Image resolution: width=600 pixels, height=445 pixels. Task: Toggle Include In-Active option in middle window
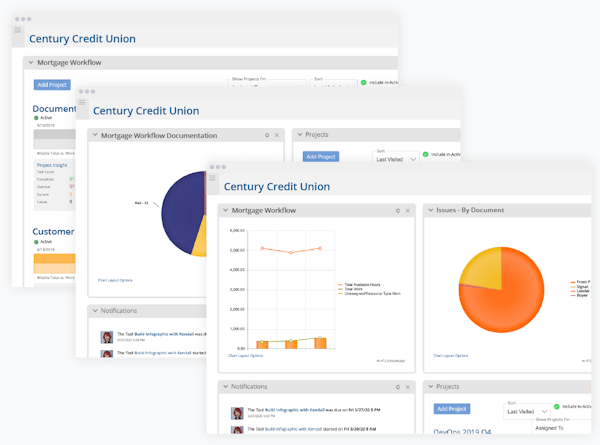click(x=426, y=154)
